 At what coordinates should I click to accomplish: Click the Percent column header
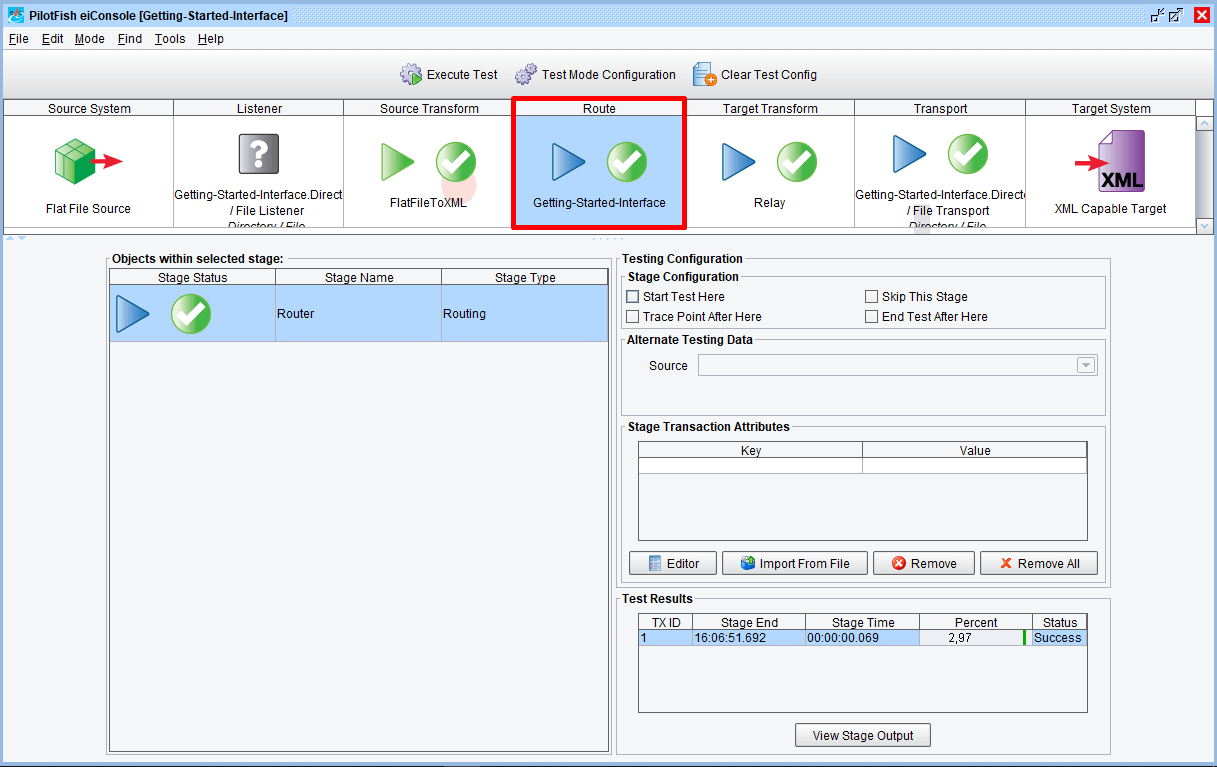(976, 622)
